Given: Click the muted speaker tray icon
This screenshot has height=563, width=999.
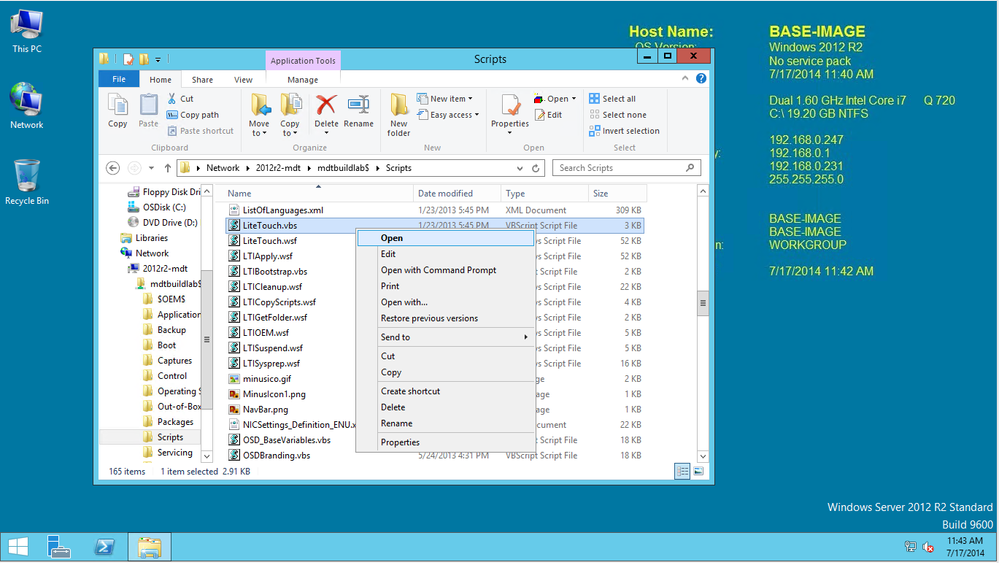Looking at the screenshot, I should (x=928, y=546).
